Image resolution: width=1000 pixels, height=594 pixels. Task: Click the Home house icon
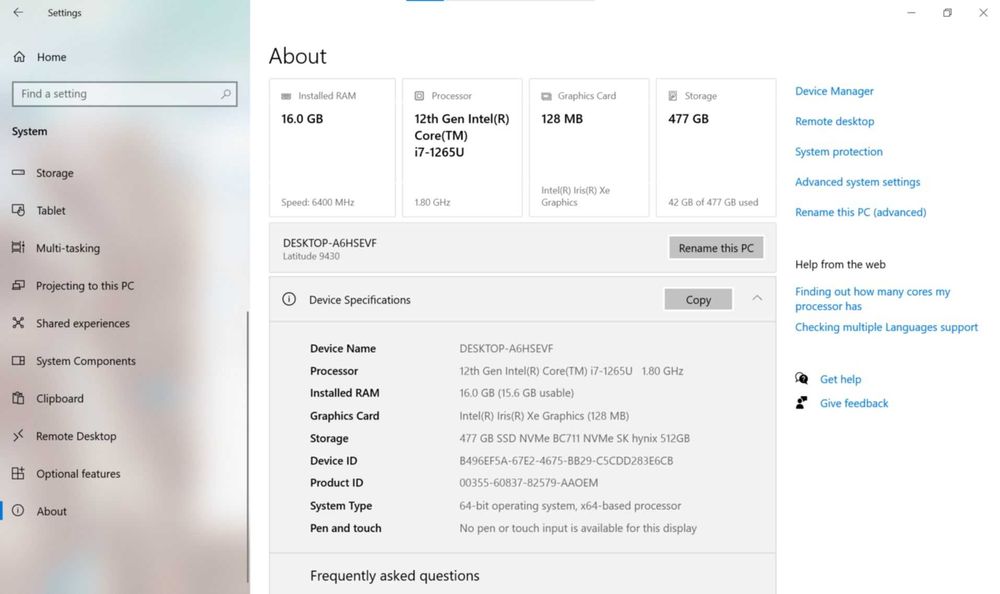tap(19, 57)
